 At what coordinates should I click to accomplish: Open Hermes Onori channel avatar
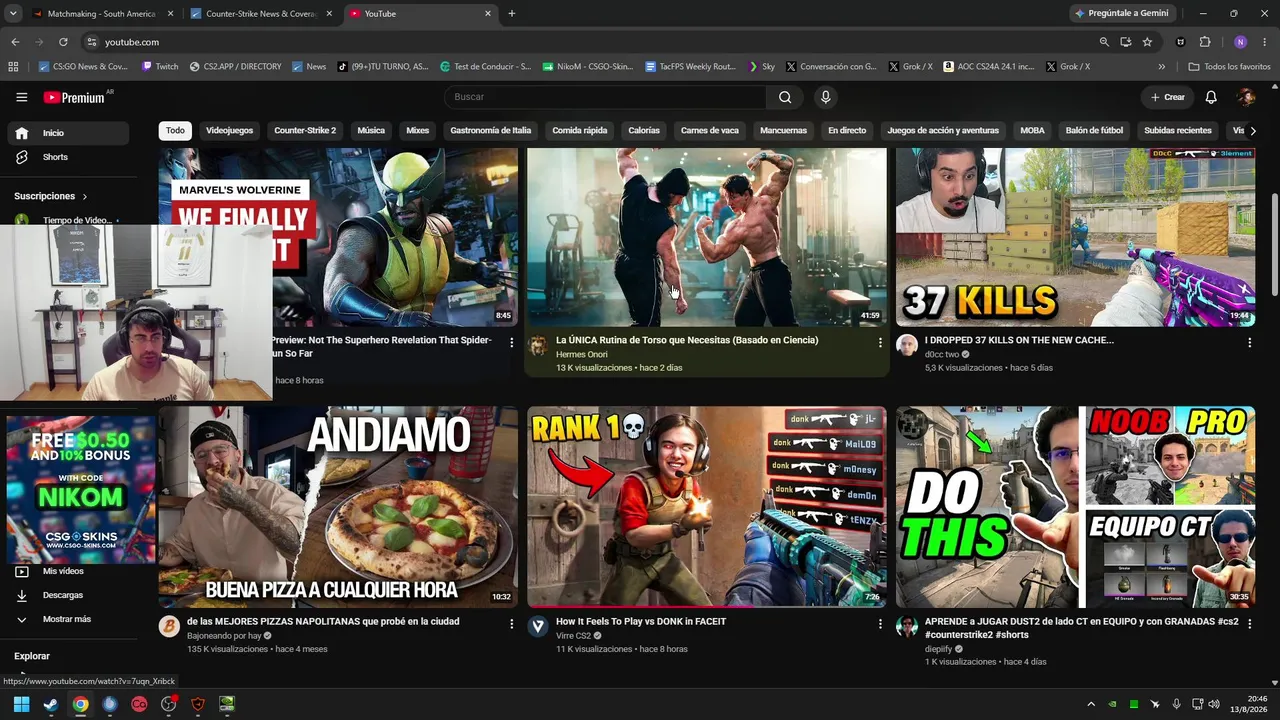coord(538,346)
